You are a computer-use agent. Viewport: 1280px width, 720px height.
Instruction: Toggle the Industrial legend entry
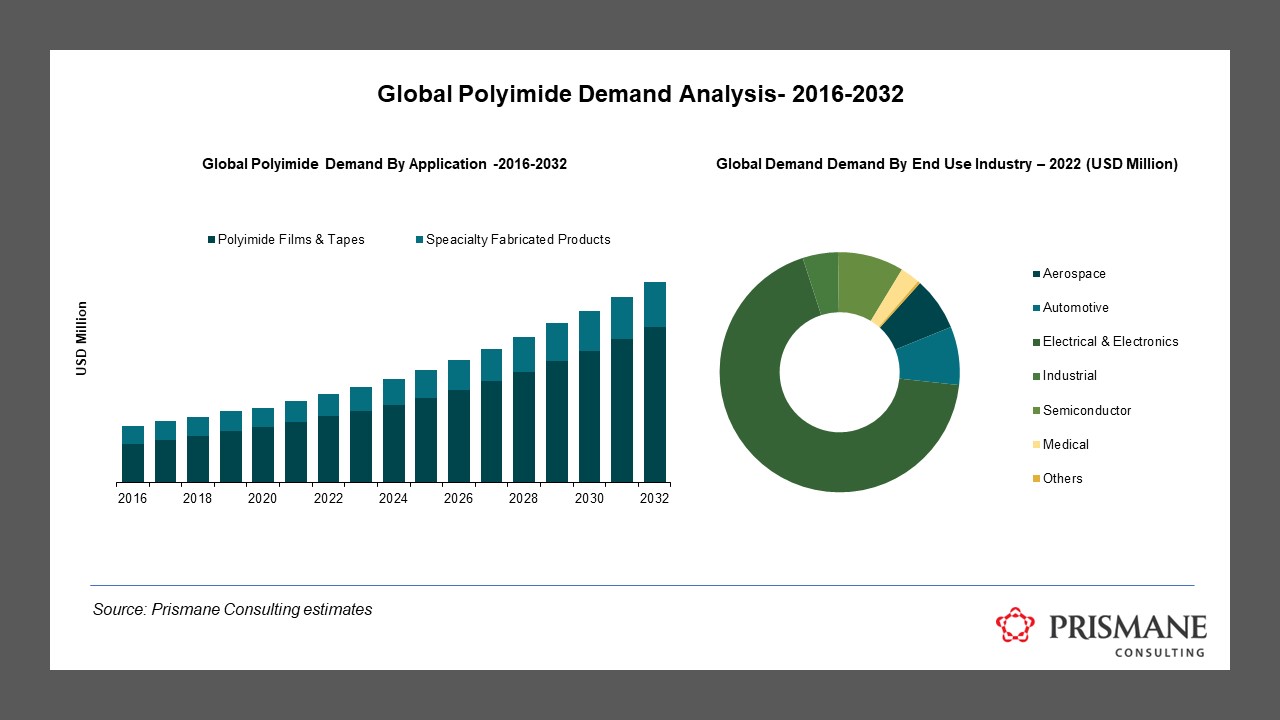click(x=1067, y=376)
